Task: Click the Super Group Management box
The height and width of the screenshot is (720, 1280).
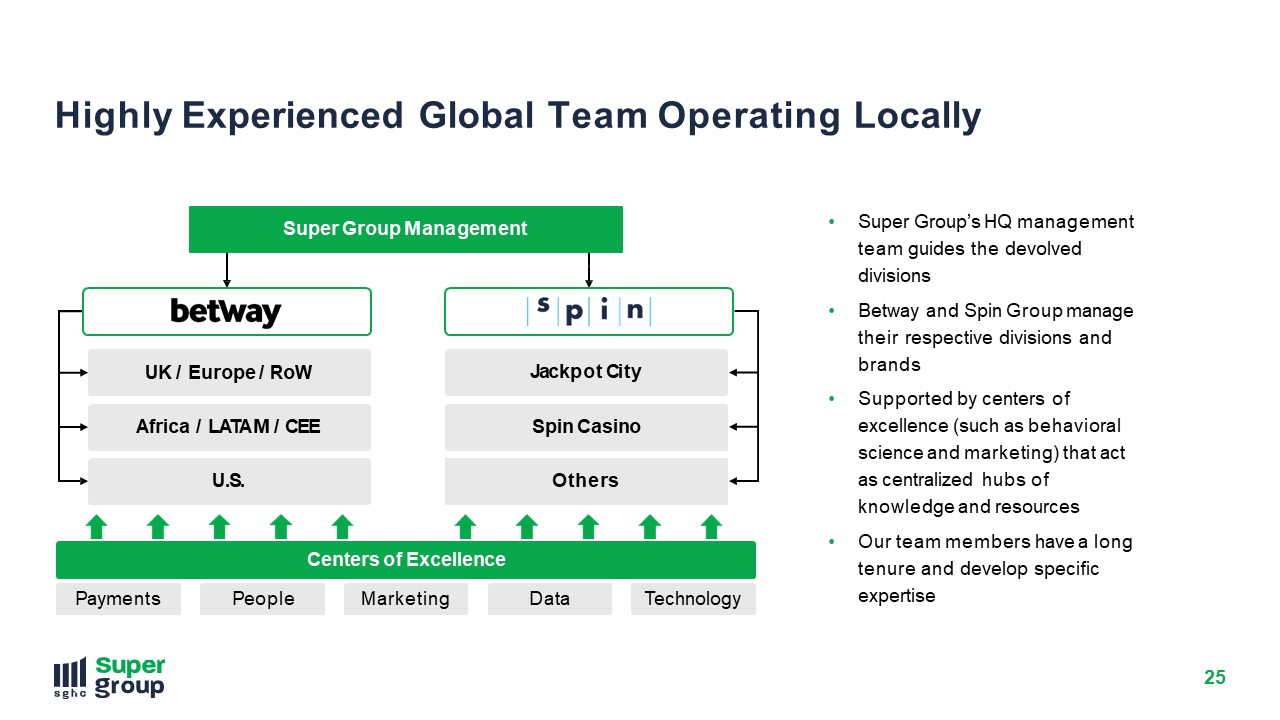Action: (x=405, y=229)
